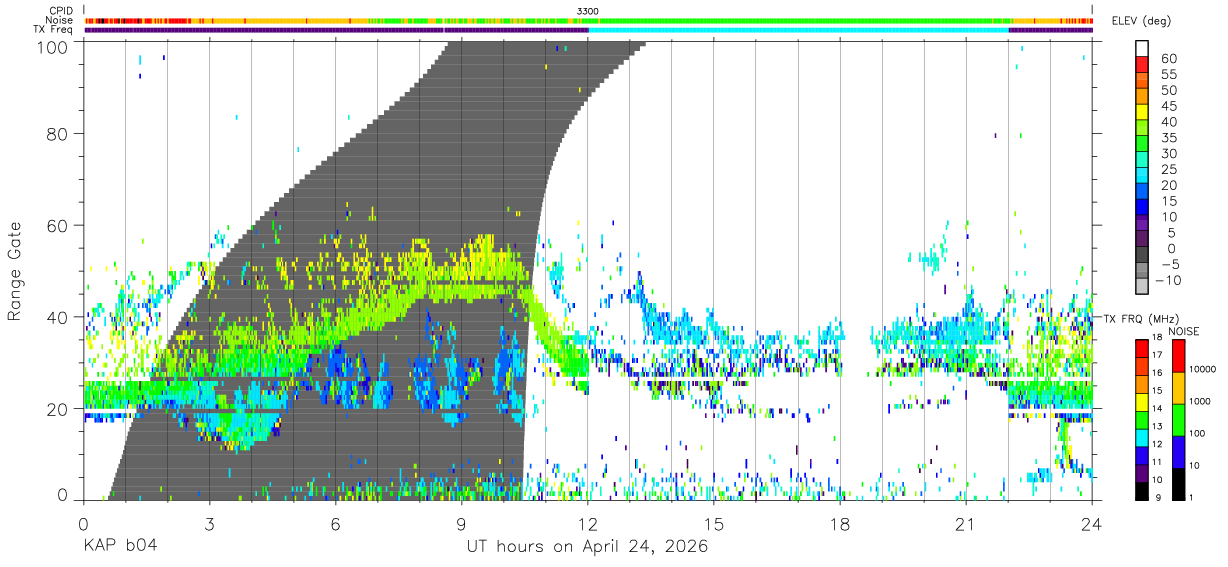
Task: Click the x-axis hour tick '9'
Action: [461, 524]
